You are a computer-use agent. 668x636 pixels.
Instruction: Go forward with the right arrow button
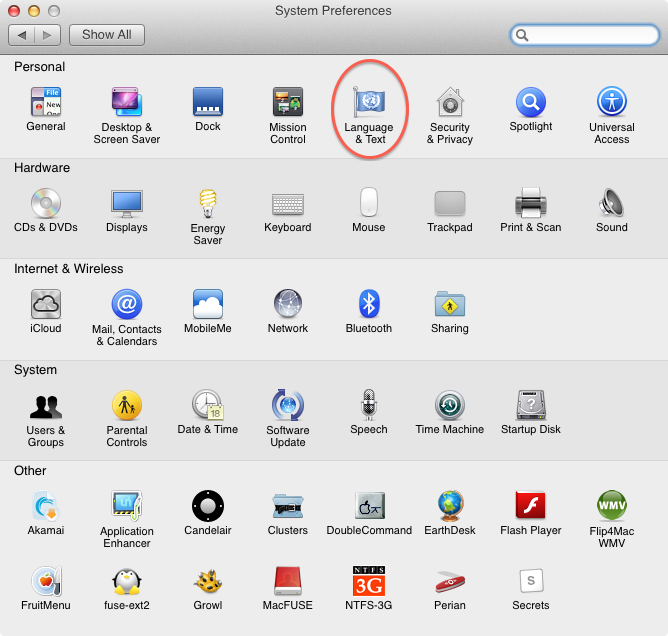click(48, 35)
